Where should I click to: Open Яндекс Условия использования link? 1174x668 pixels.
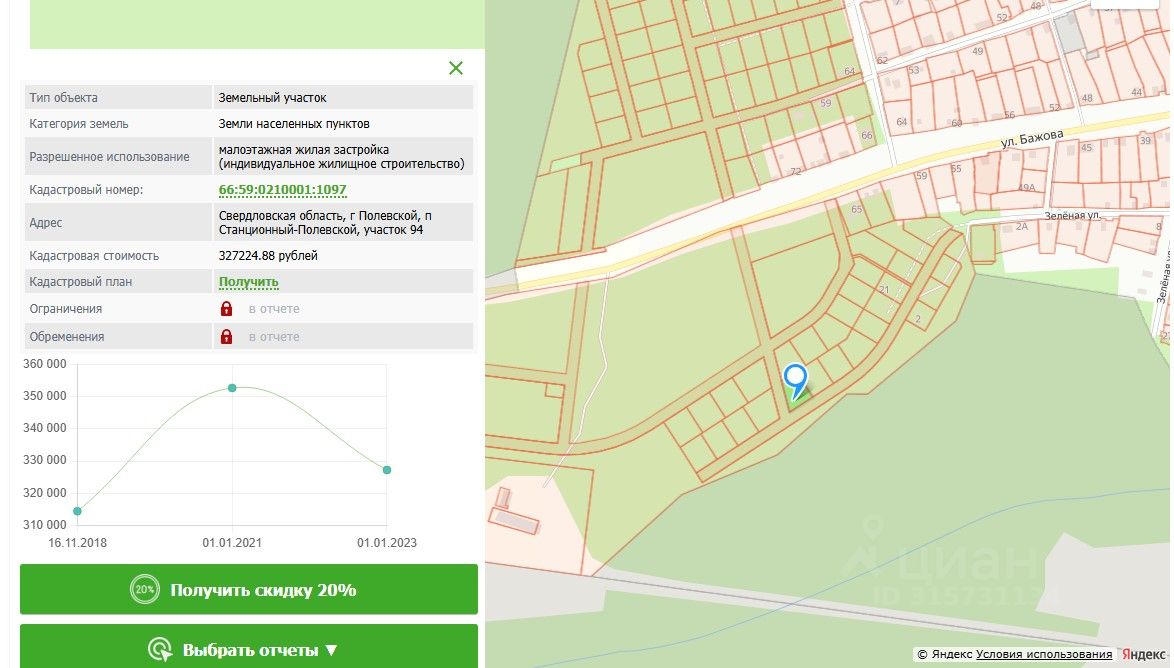click(1044, 655)
